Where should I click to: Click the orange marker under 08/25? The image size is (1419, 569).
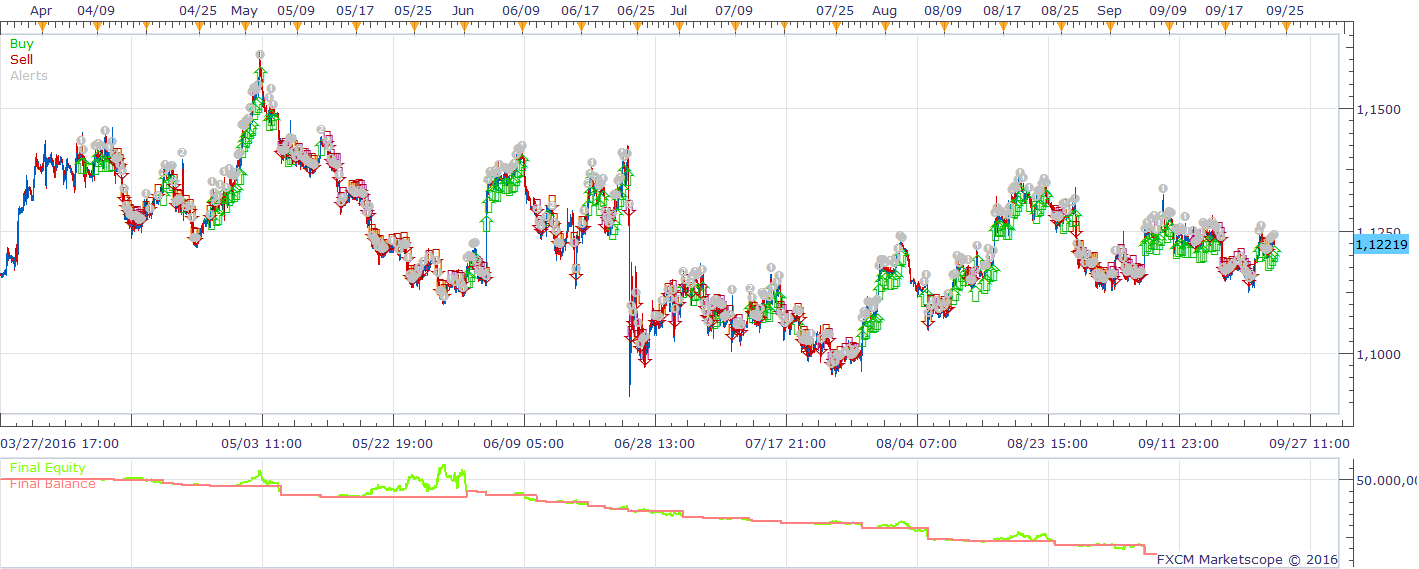(1059, 26)
